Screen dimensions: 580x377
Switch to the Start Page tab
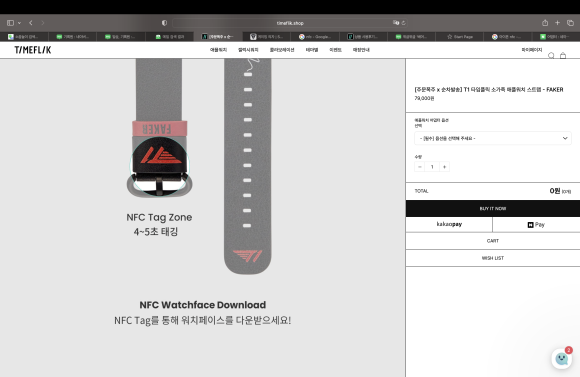[460, 37]
